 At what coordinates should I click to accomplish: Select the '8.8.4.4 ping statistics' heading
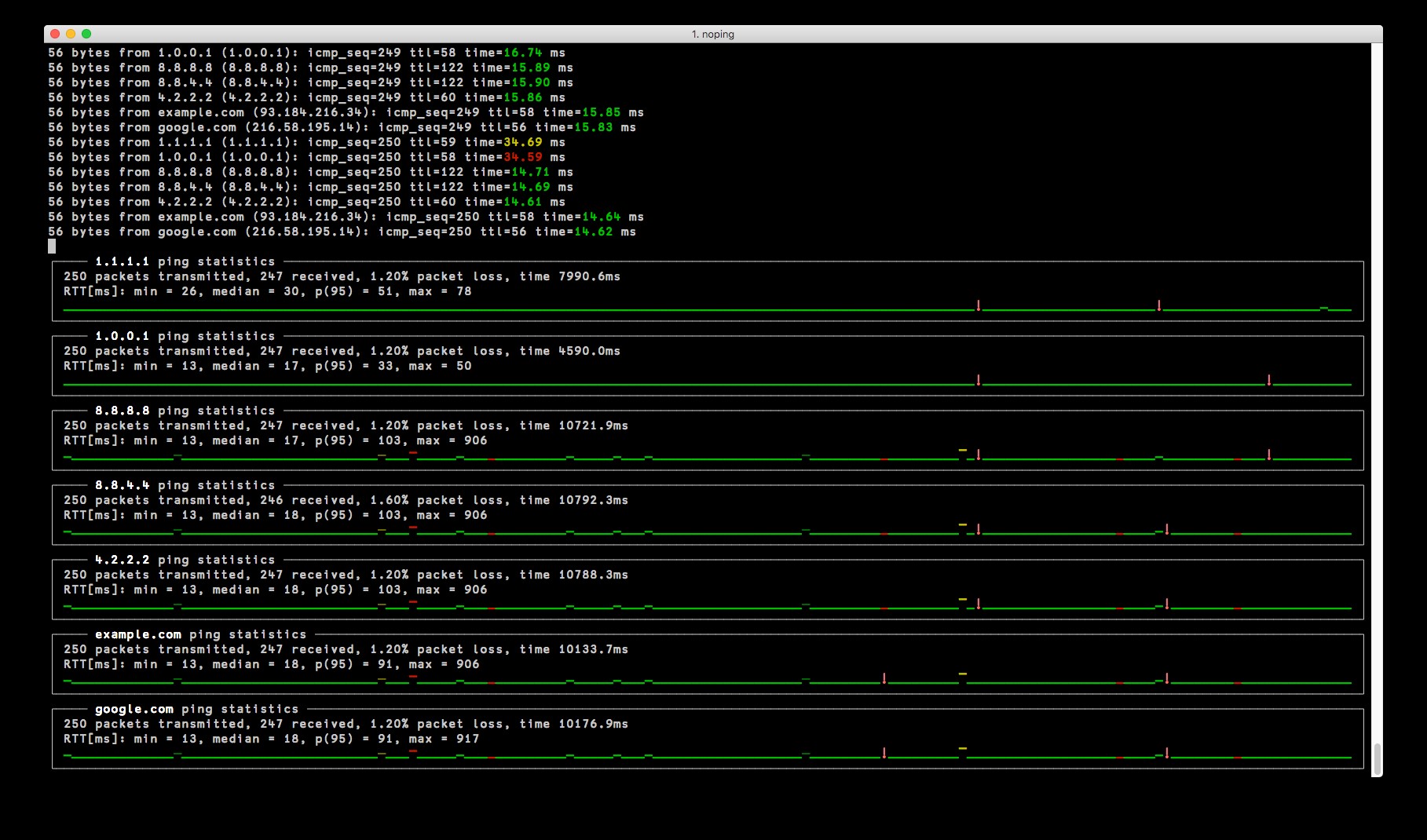185,485
